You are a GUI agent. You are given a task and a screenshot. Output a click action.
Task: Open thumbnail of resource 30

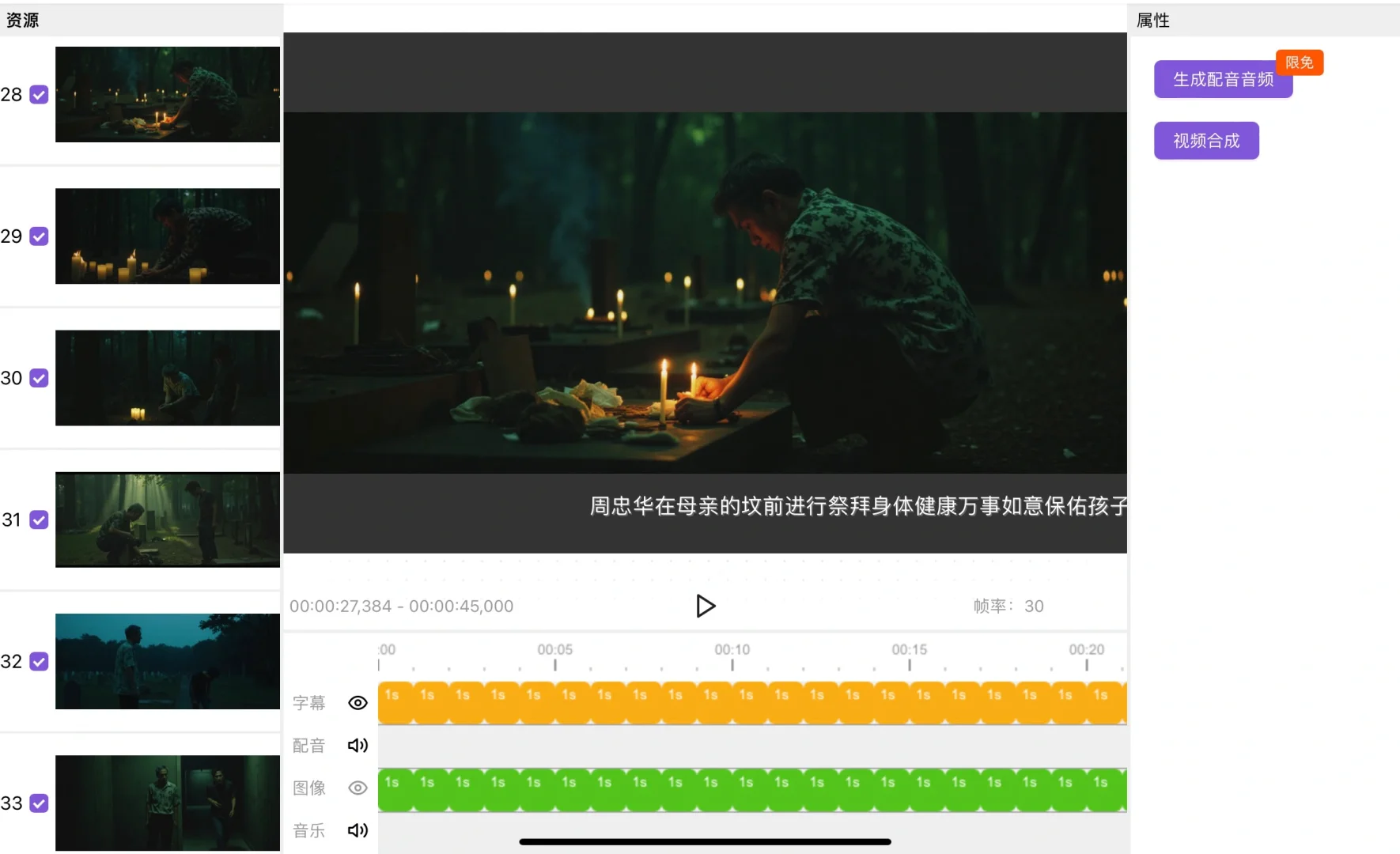[168, 378]
